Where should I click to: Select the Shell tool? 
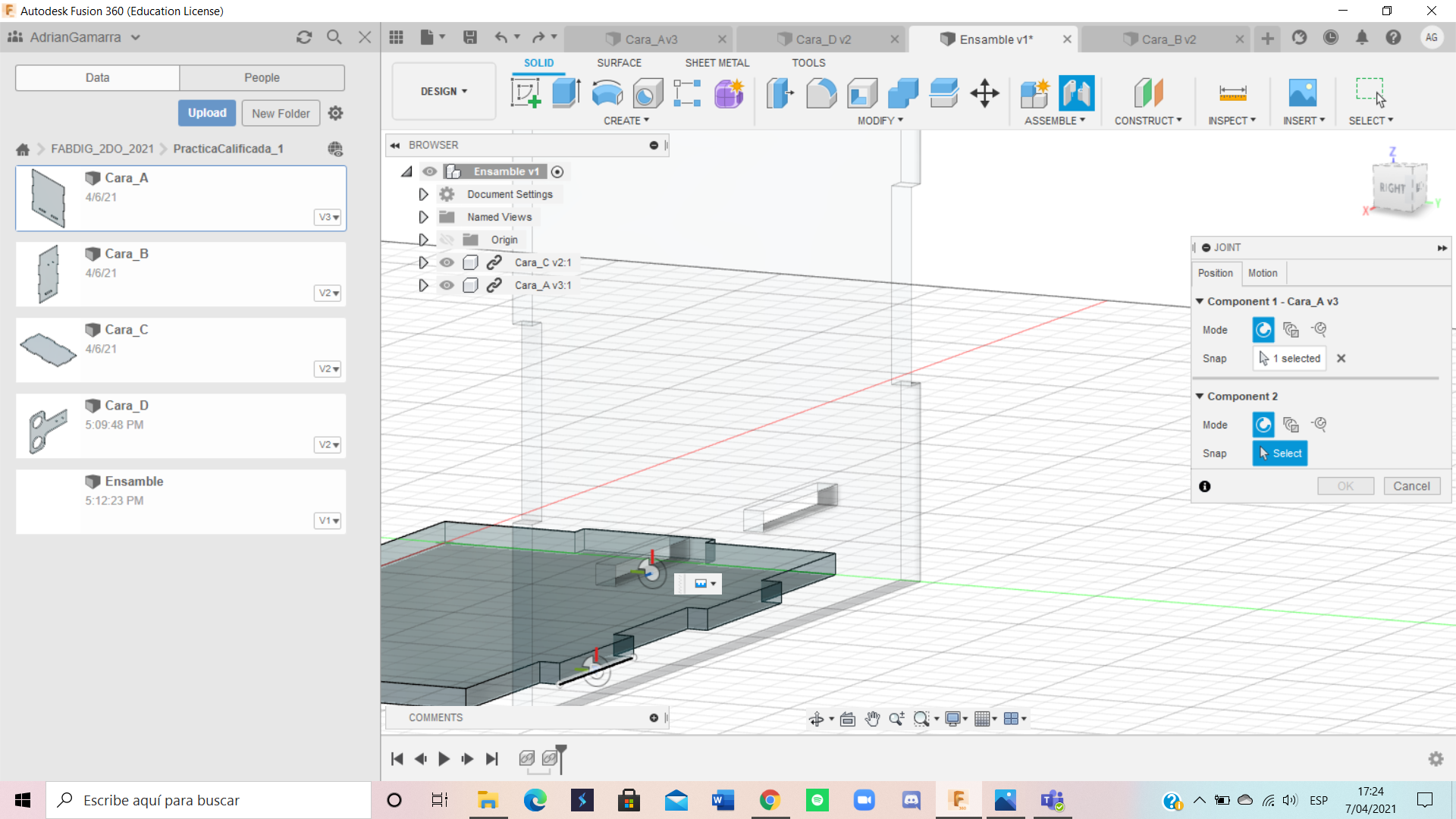click(x=862, y=93)
